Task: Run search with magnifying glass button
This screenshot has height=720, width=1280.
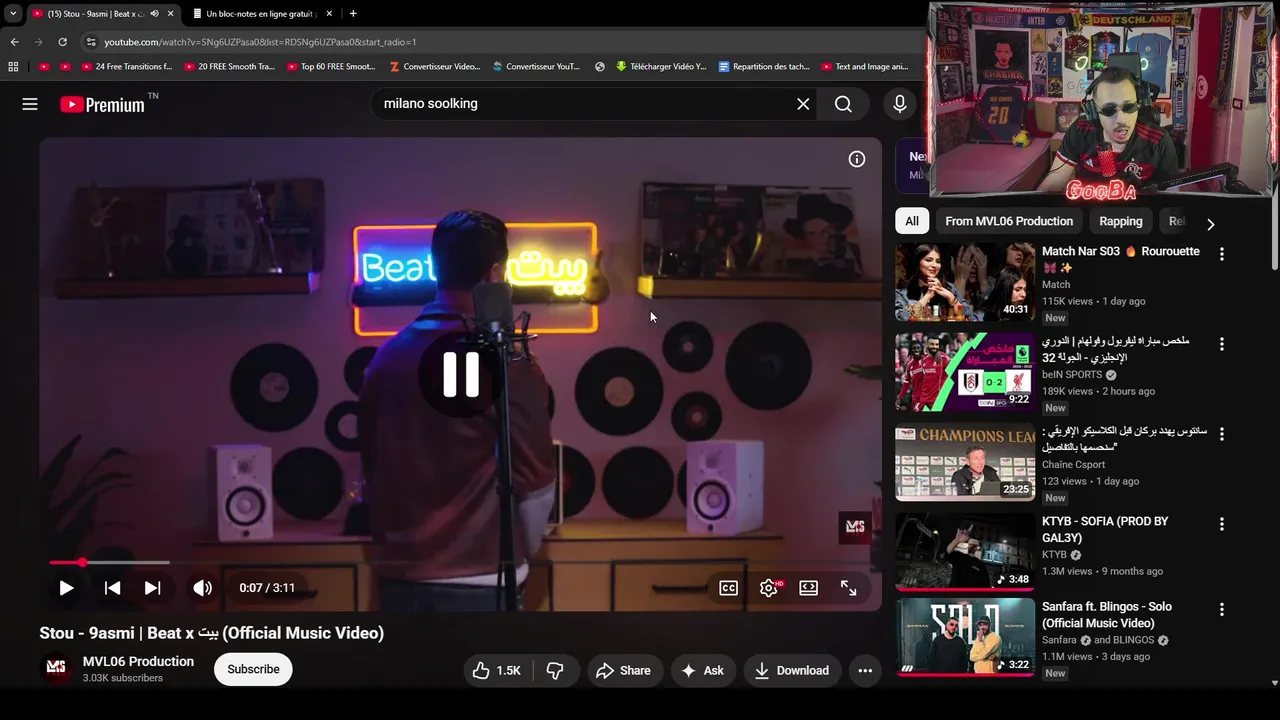Action: tap(844, 104)
